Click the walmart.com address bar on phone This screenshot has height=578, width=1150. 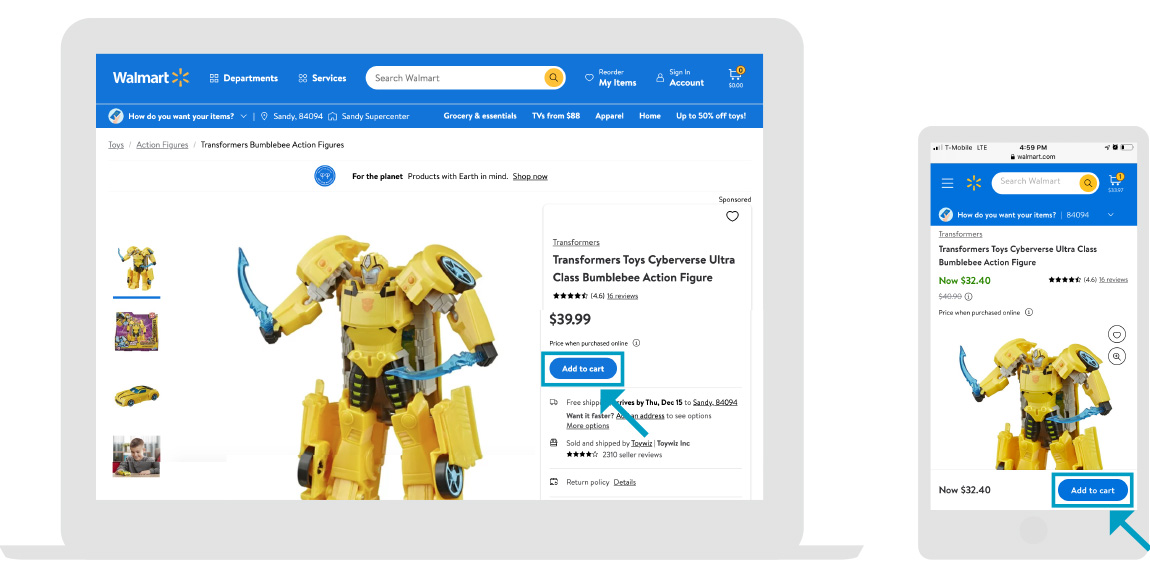pyautogui.click(x=1033, y=156)
